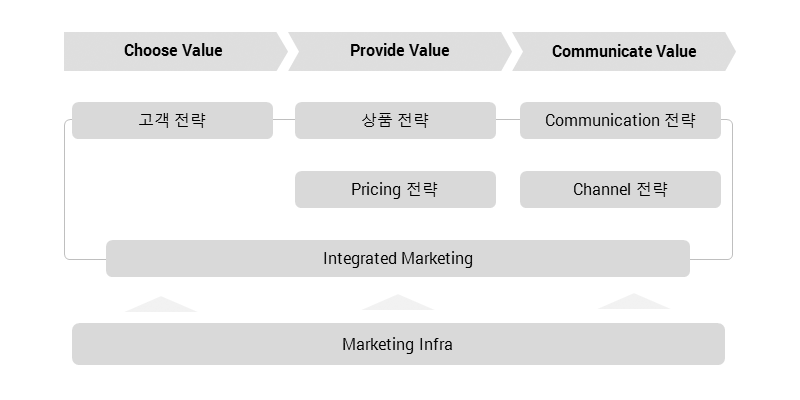
Task: Click connector line between 고객 and 상품 전략
Action: coord(284,120)
